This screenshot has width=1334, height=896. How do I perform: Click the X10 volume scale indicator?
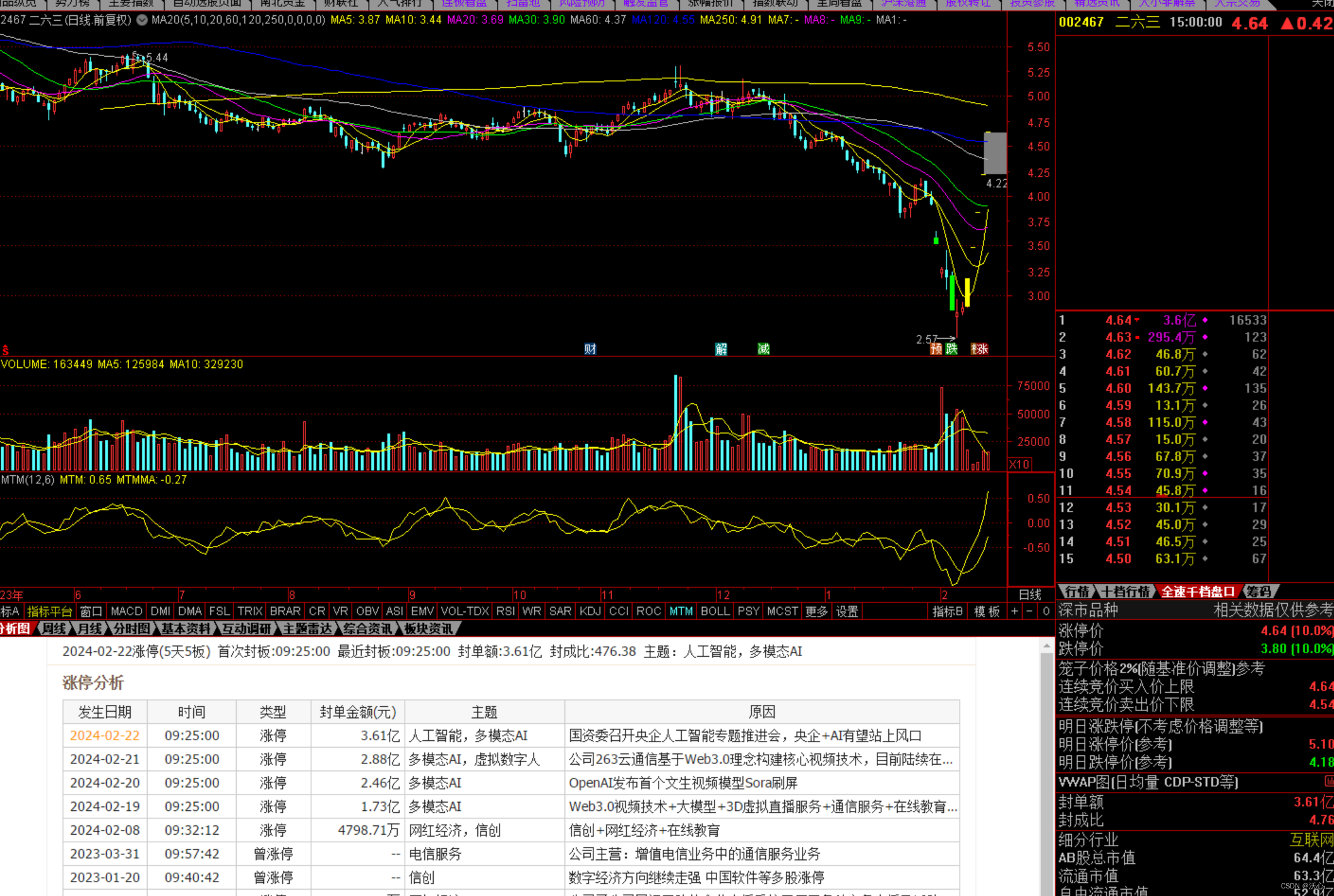[1019, 464]
